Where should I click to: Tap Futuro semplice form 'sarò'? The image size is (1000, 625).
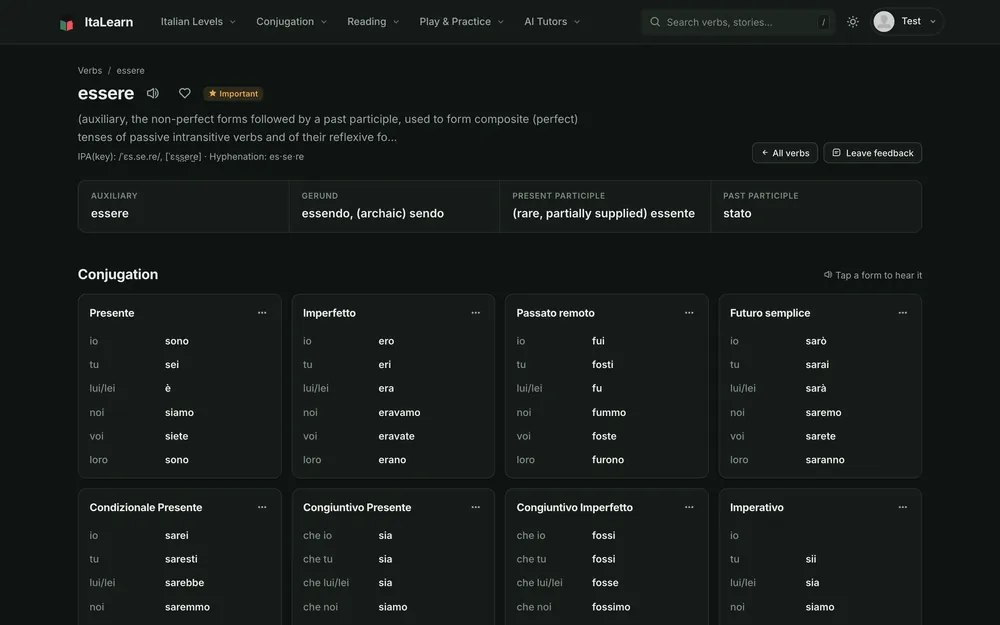tap(816, 341)
